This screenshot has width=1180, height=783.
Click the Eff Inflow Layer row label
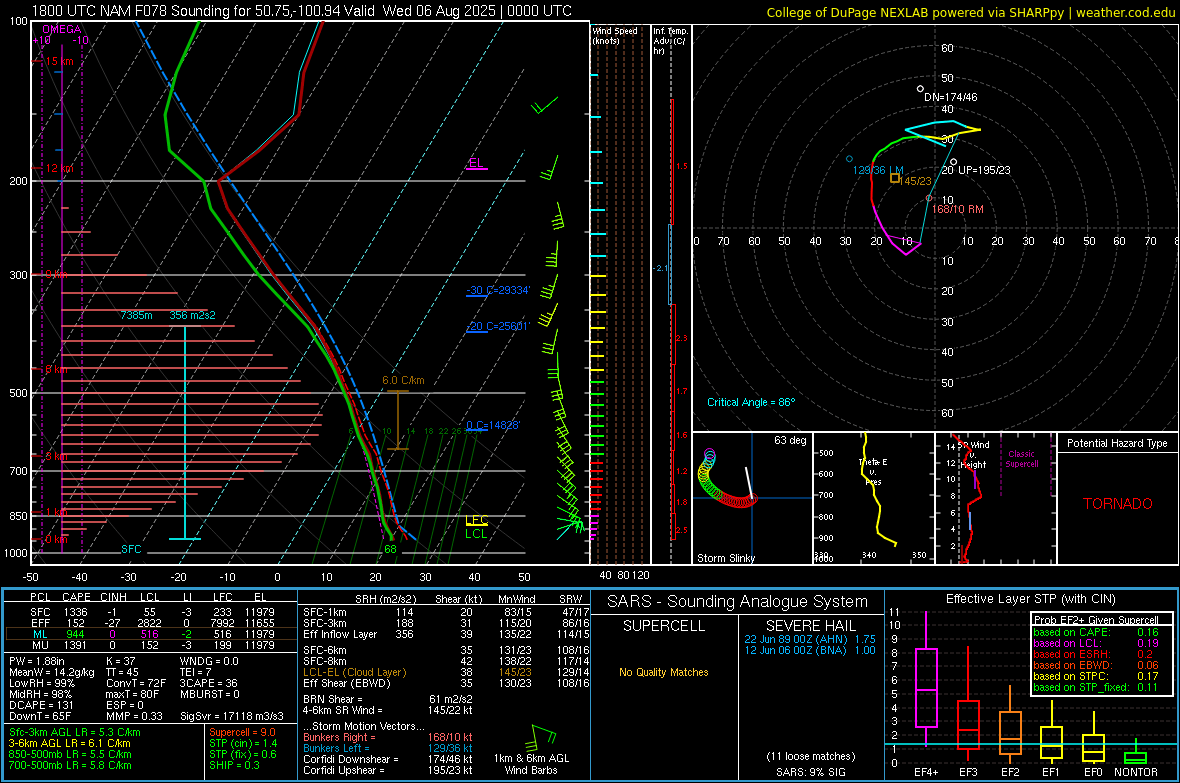pyautogui.click(x=340, y=634)
